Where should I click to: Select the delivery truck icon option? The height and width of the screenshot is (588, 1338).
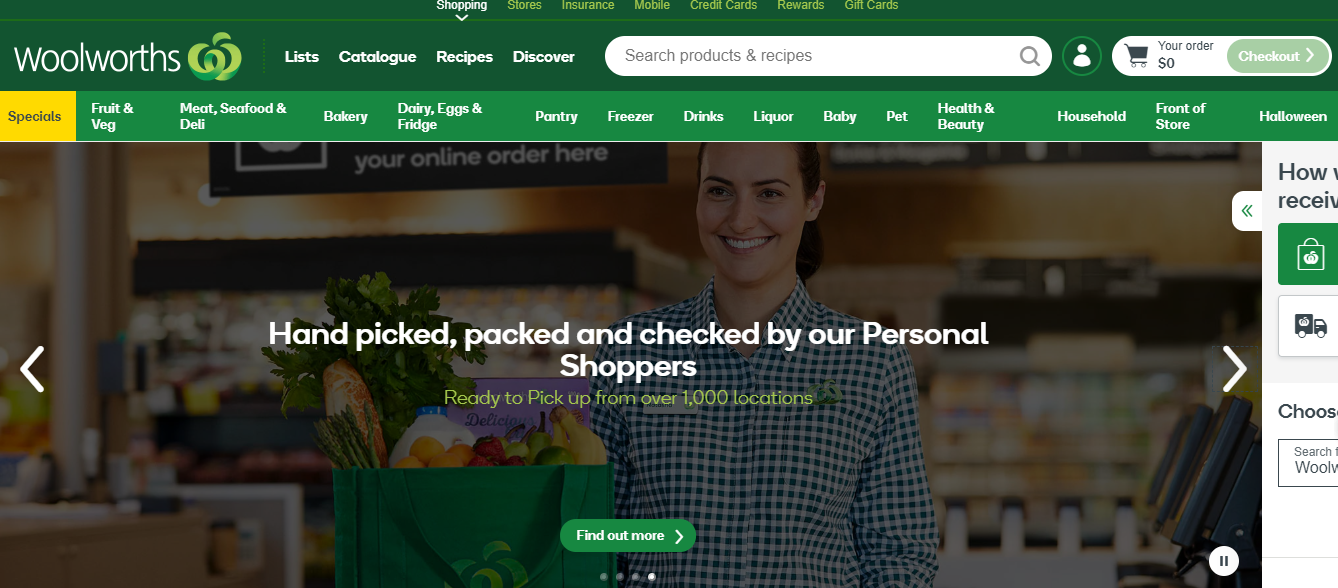1310,326
